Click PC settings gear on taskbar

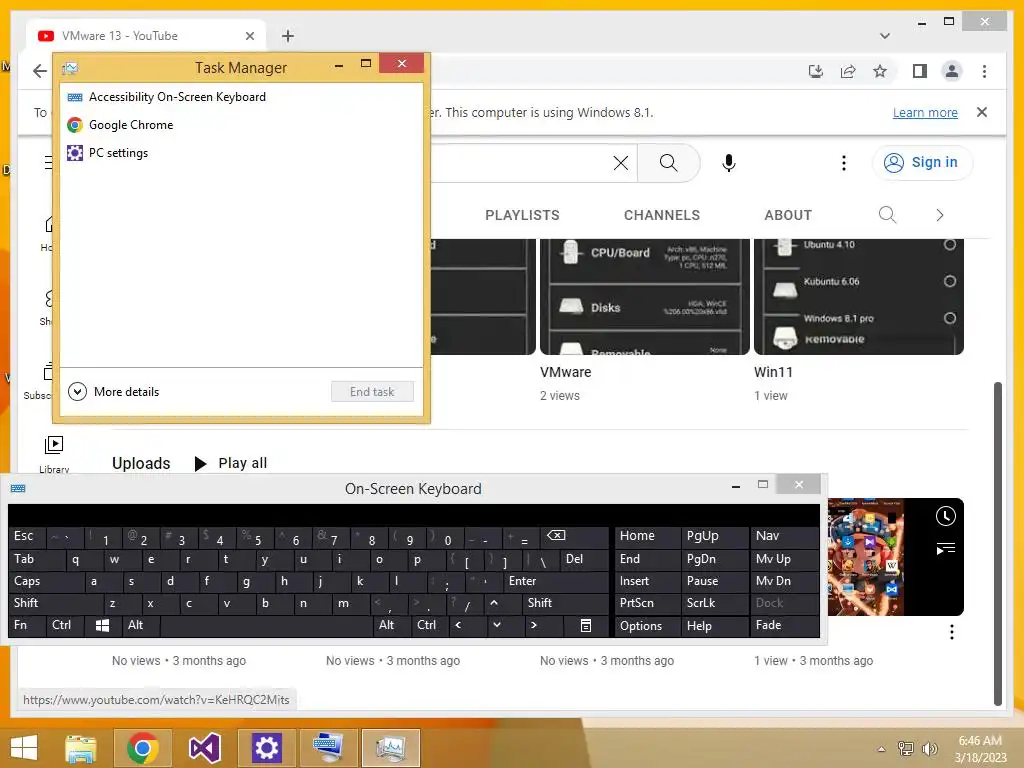point(266,748)
